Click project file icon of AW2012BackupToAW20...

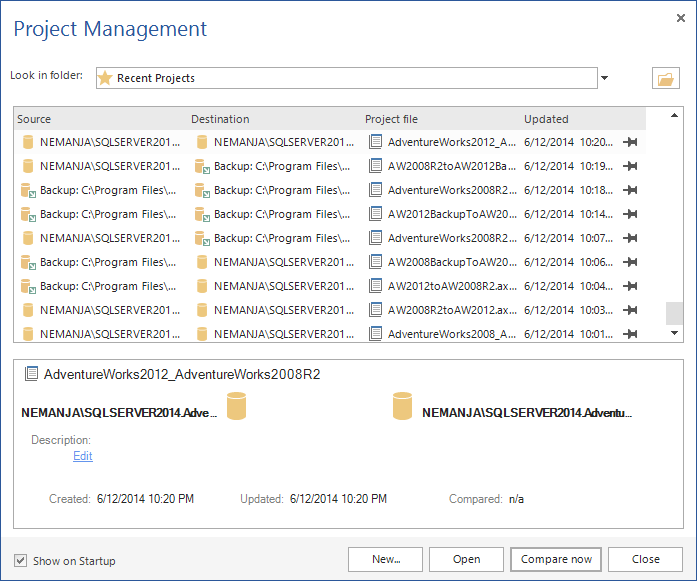pyautogui.click(x=376, y=214)
